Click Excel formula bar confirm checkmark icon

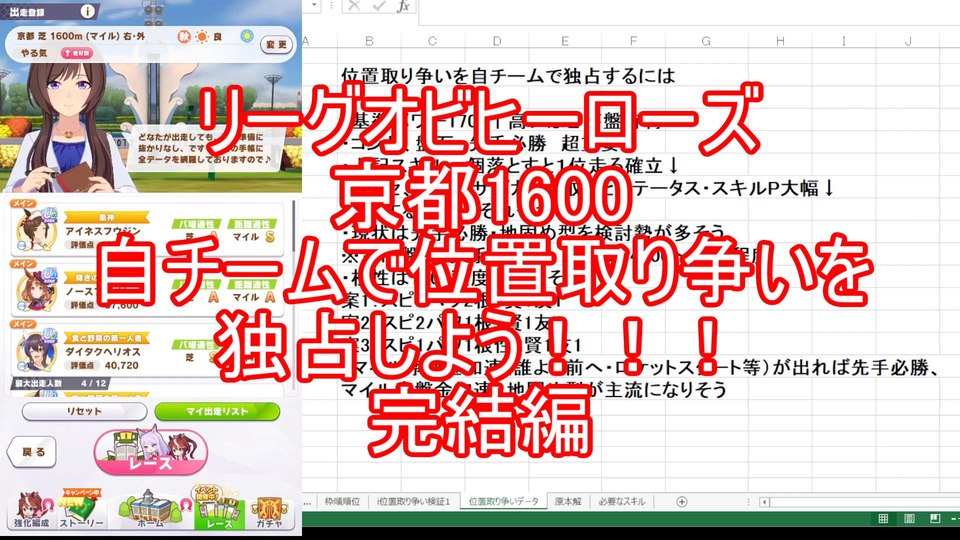[x=378, y=6]
